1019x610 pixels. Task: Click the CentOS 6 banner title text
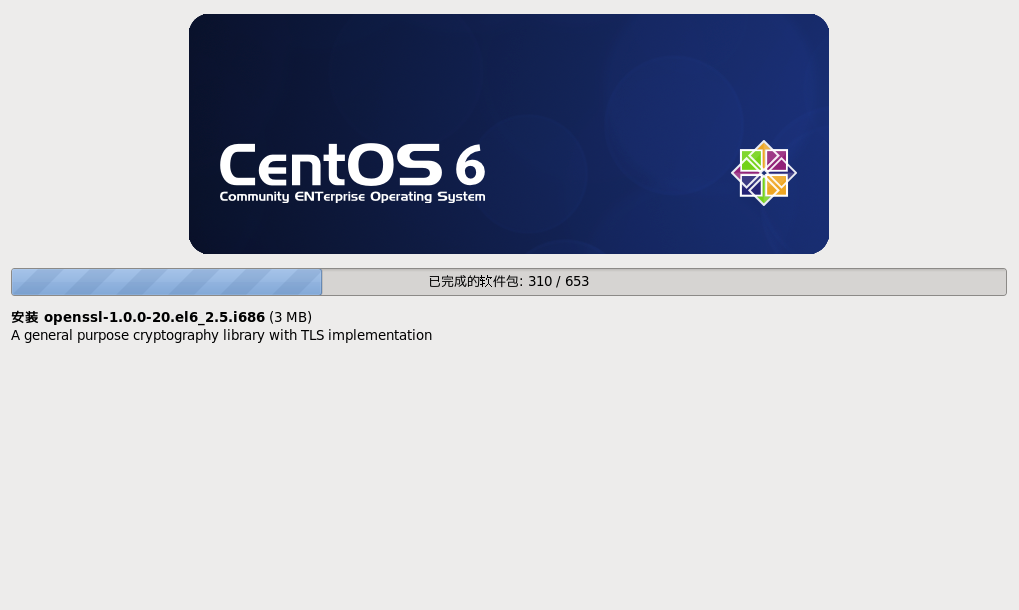[352, 165]
